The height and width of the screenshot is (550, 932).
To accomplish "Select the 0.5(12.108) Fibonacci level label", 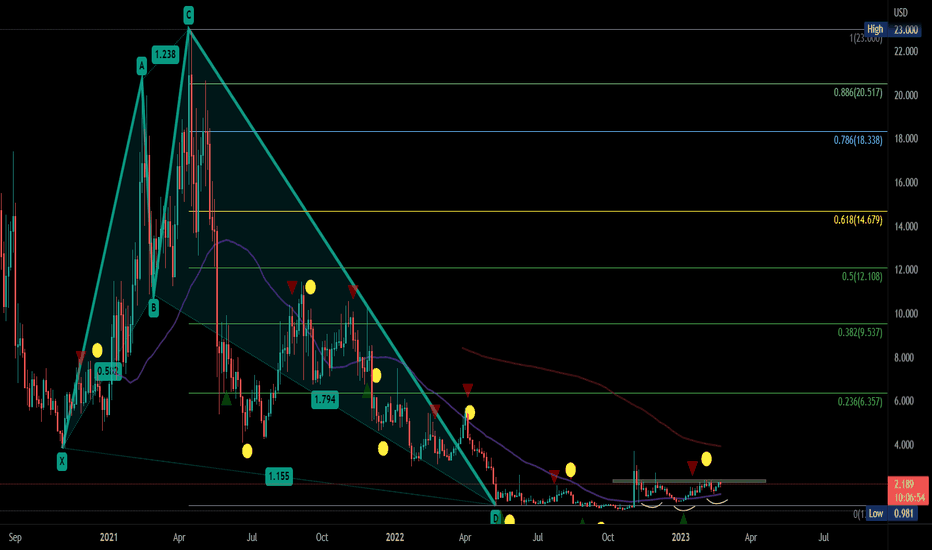I will pos(862,276).
